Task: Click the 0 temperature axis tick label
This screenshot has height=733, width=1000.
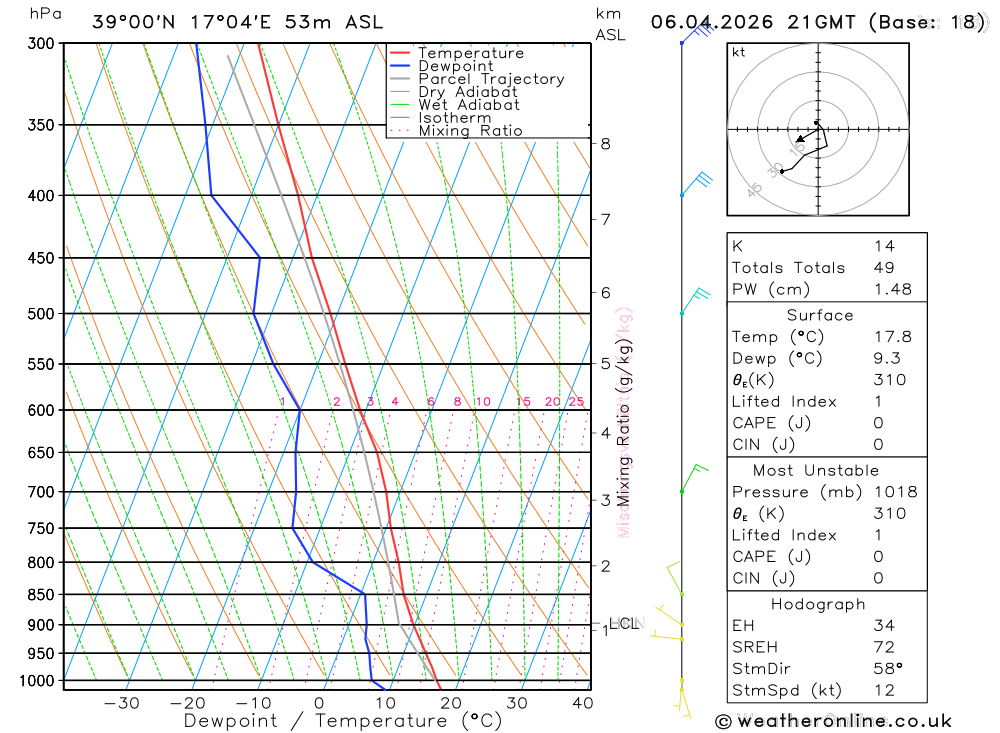Action: (x=319, y=703)
